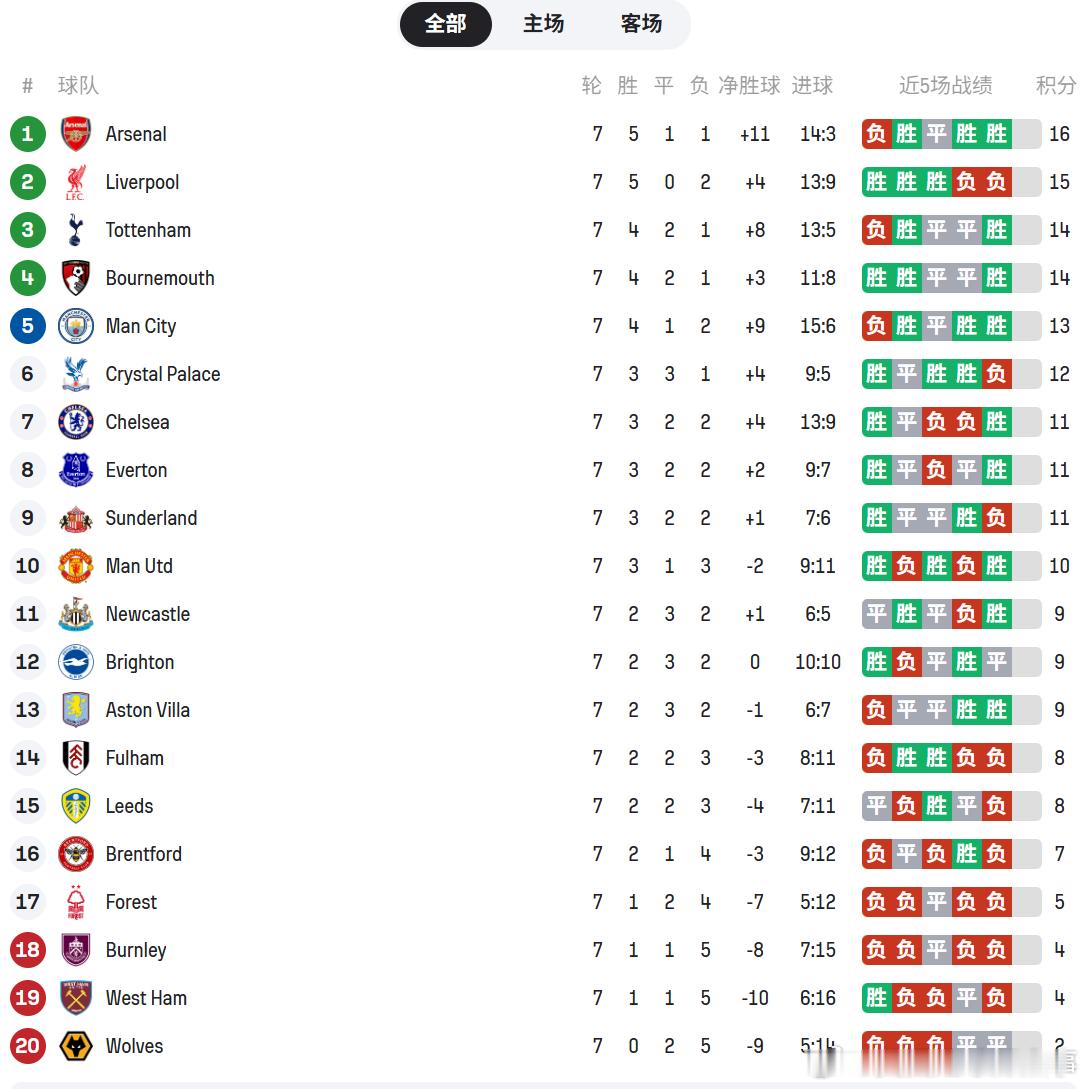This screenshot has height=1089, width=1088.
Task: Click the Brentford bee crest icon
Action: (76, 854)
